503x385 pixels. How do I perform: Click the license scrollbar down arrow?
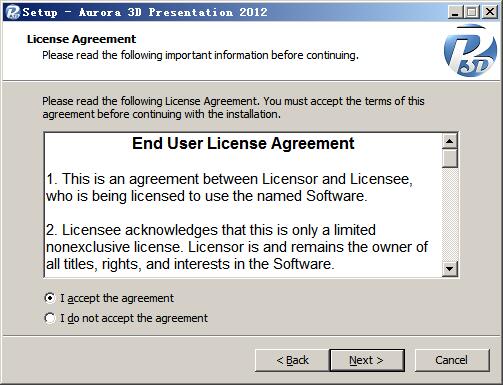[450, 268]
